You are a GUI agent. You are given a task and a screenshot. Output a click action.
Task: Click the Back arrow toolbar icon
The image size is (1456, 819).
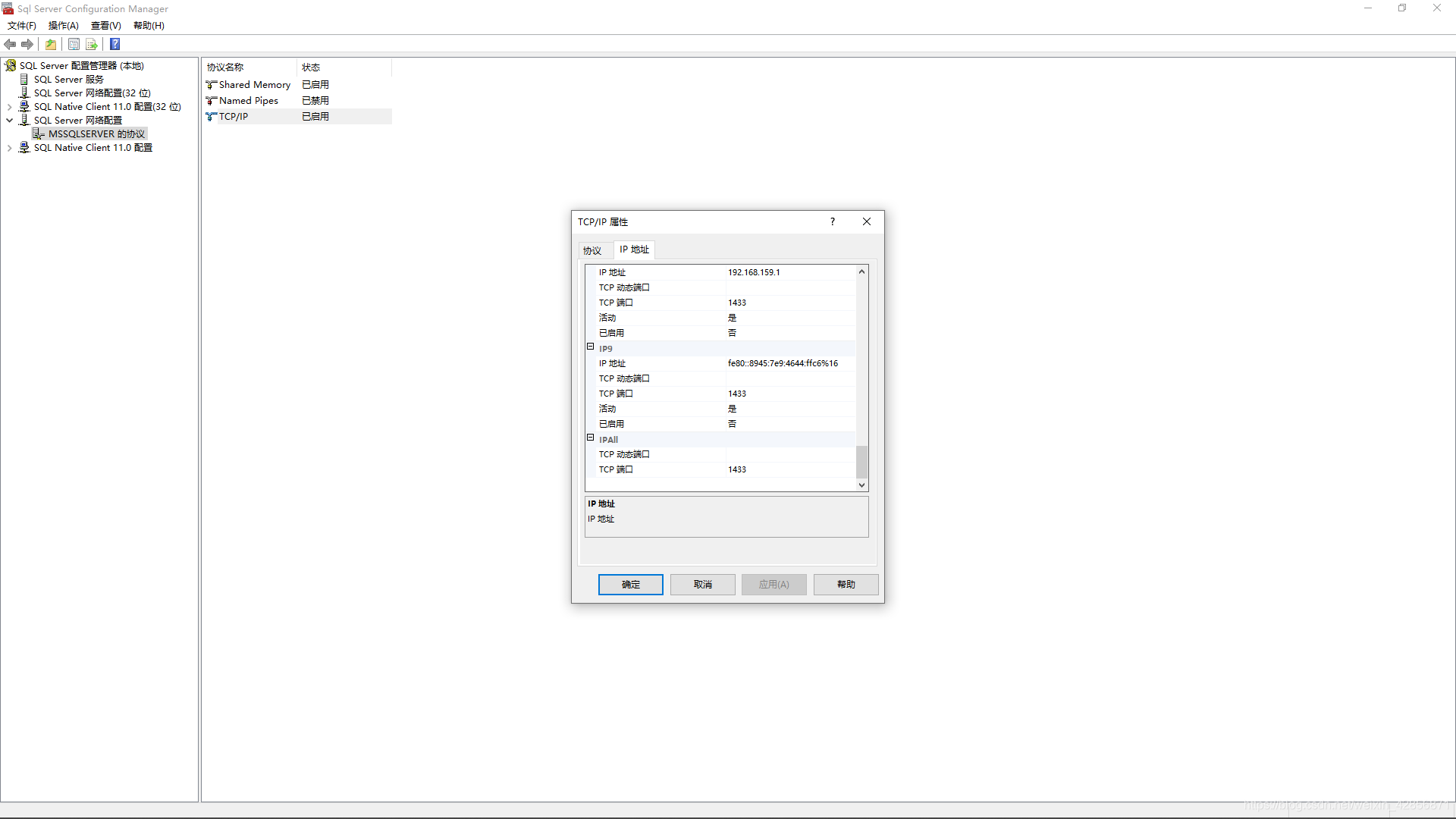tap(10, 44)
